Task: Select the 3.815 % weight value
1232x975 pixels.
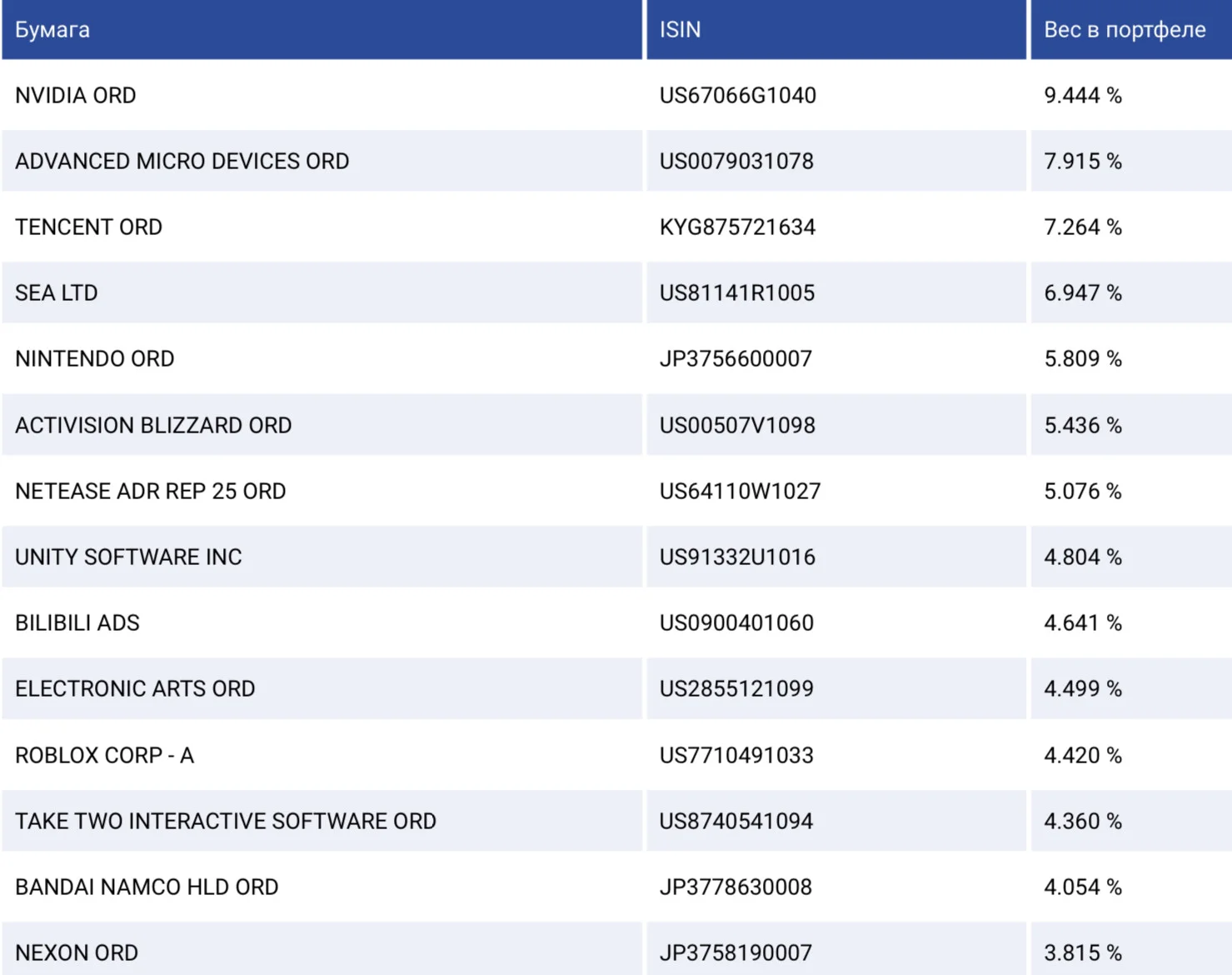Action: [1083, 953]
